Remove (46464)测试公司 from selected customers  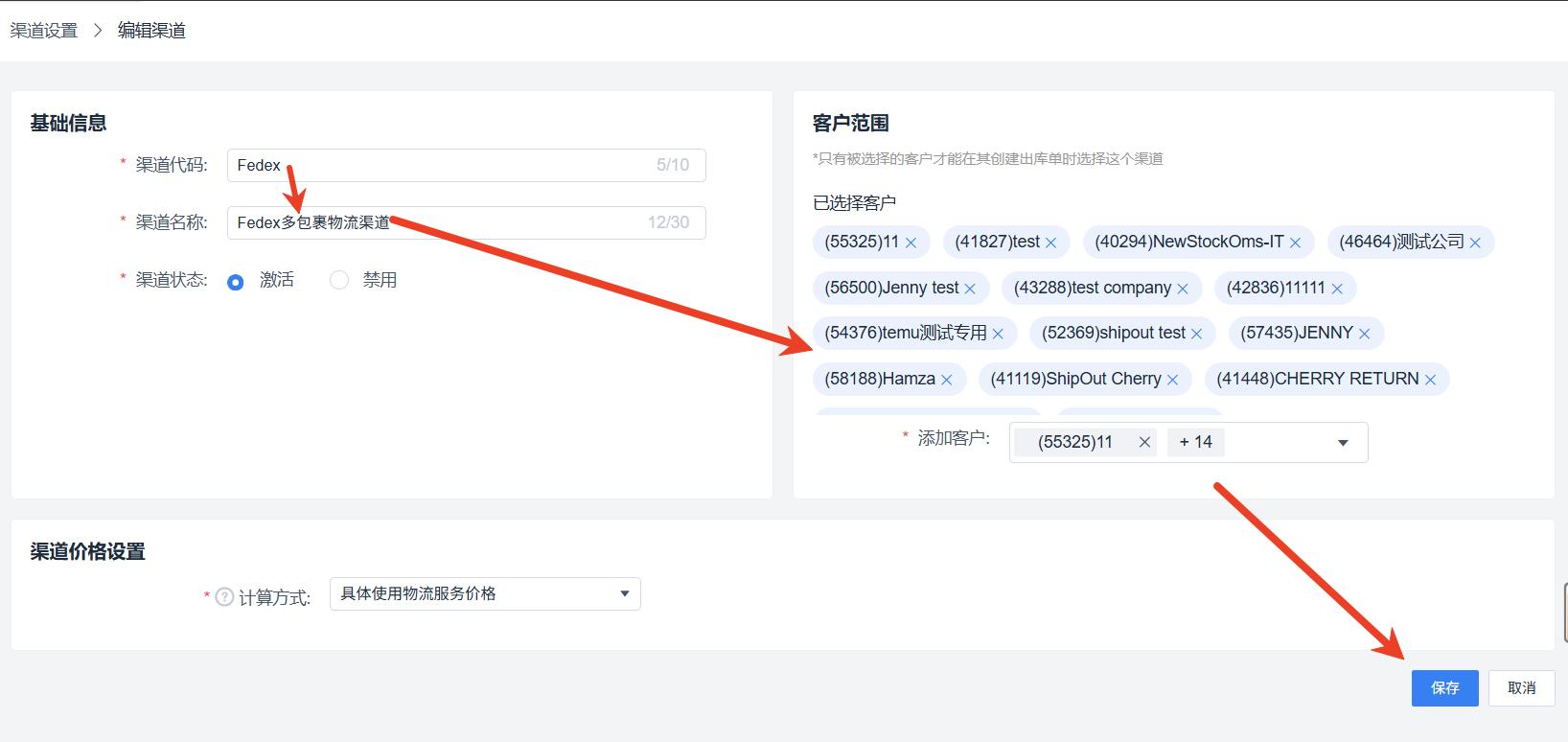coord(1475,243)
